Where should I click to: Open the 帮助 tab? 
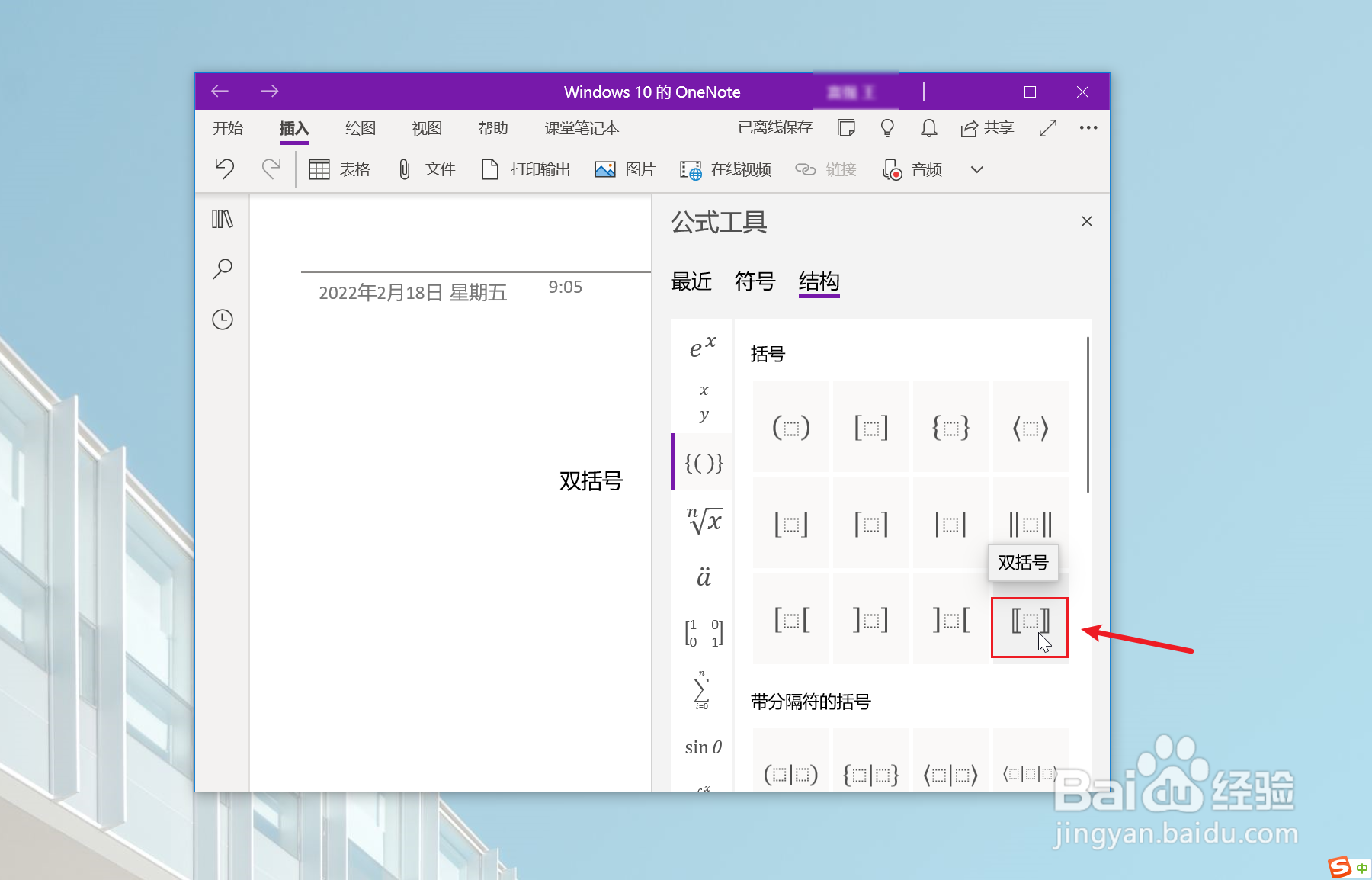point(493,128)
